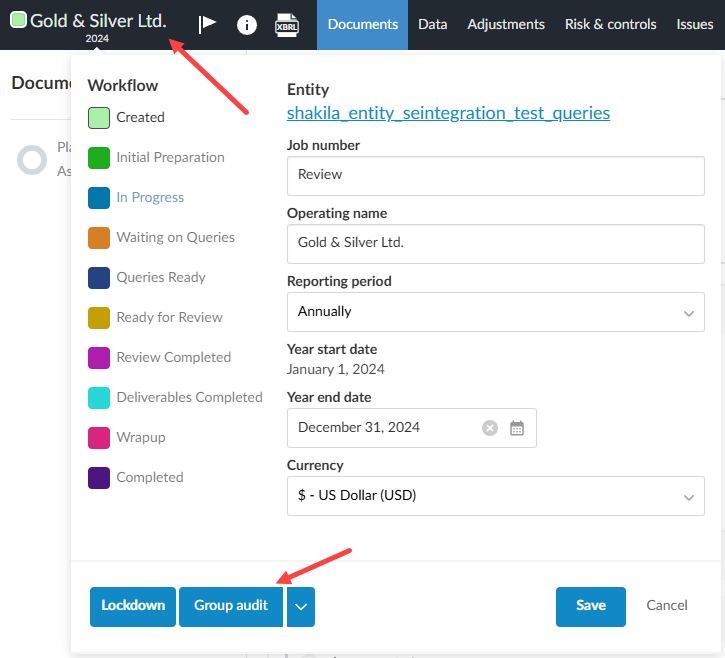This screenshot has height=658, width=725.
Task: Click the Job number input field
Action: coord(495,174)
